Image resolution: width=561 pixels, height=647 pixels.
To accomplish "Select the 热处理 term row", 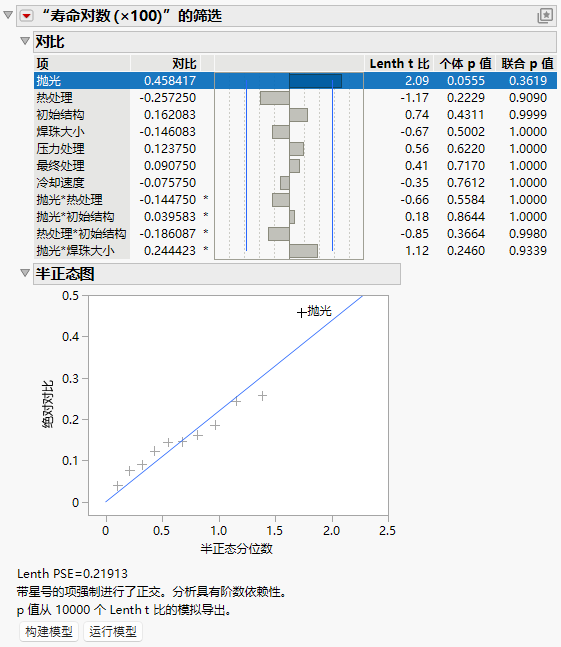I will [x=295, y=98].
